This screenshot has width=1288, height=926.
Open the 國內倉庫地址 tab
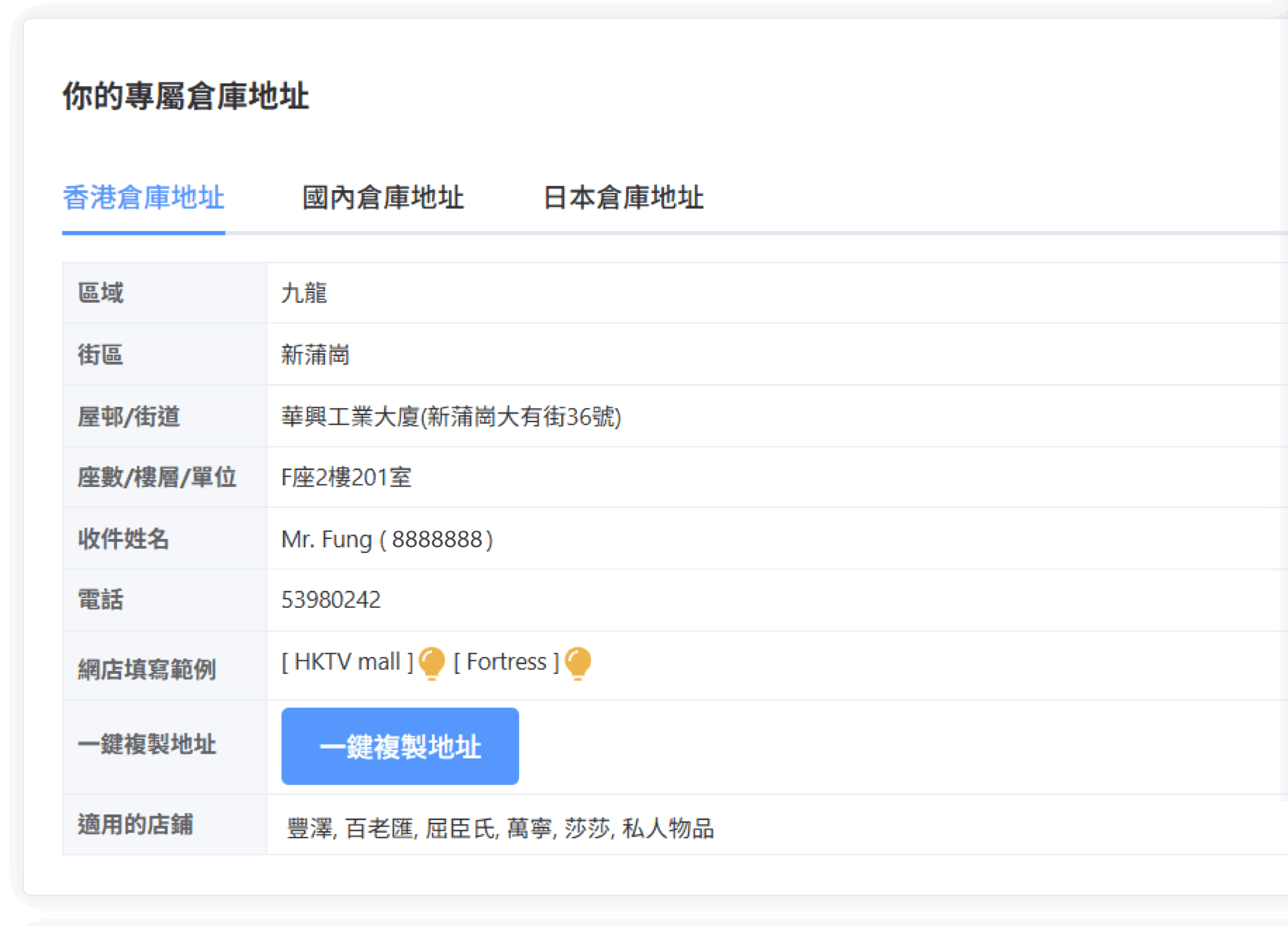point(383,198)
